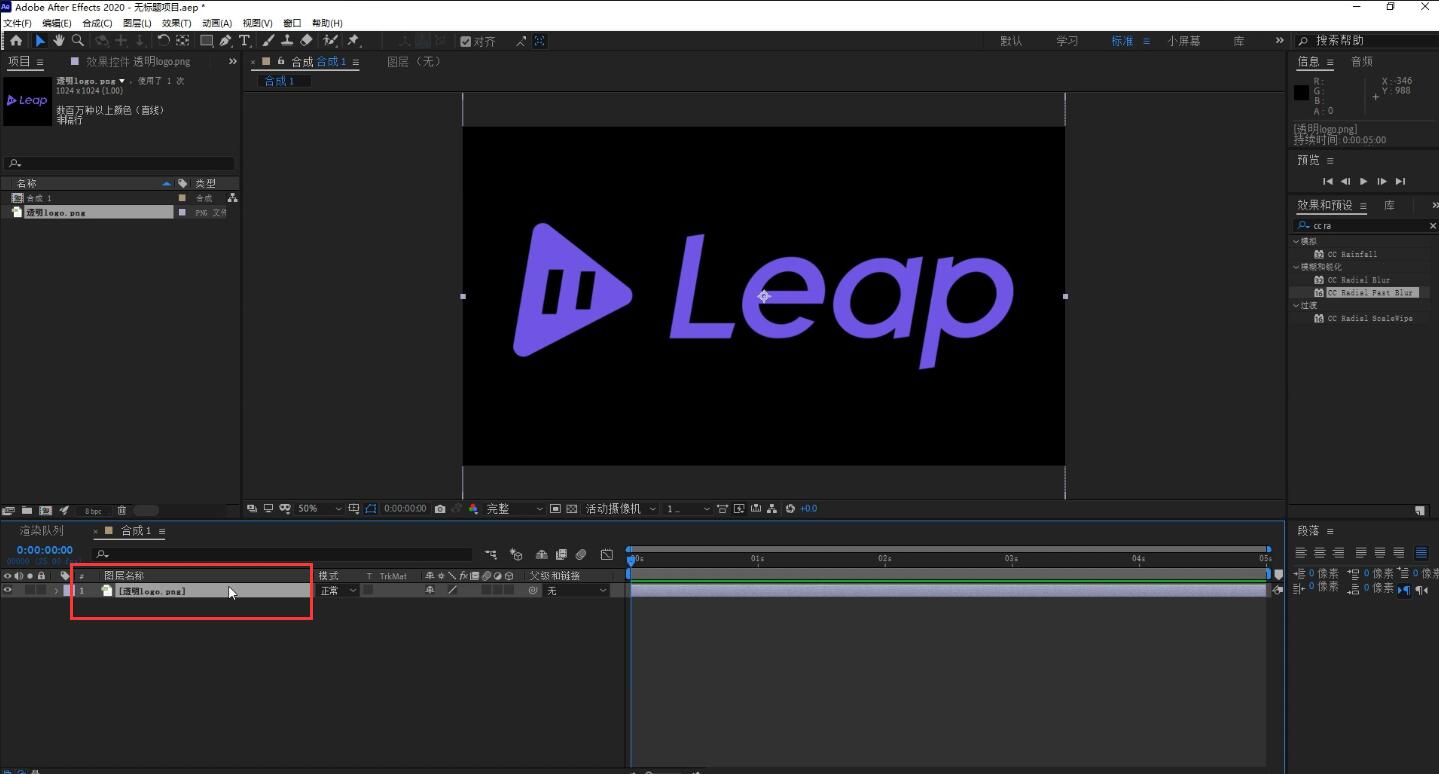Select the Rotation tool

[163, 41]
